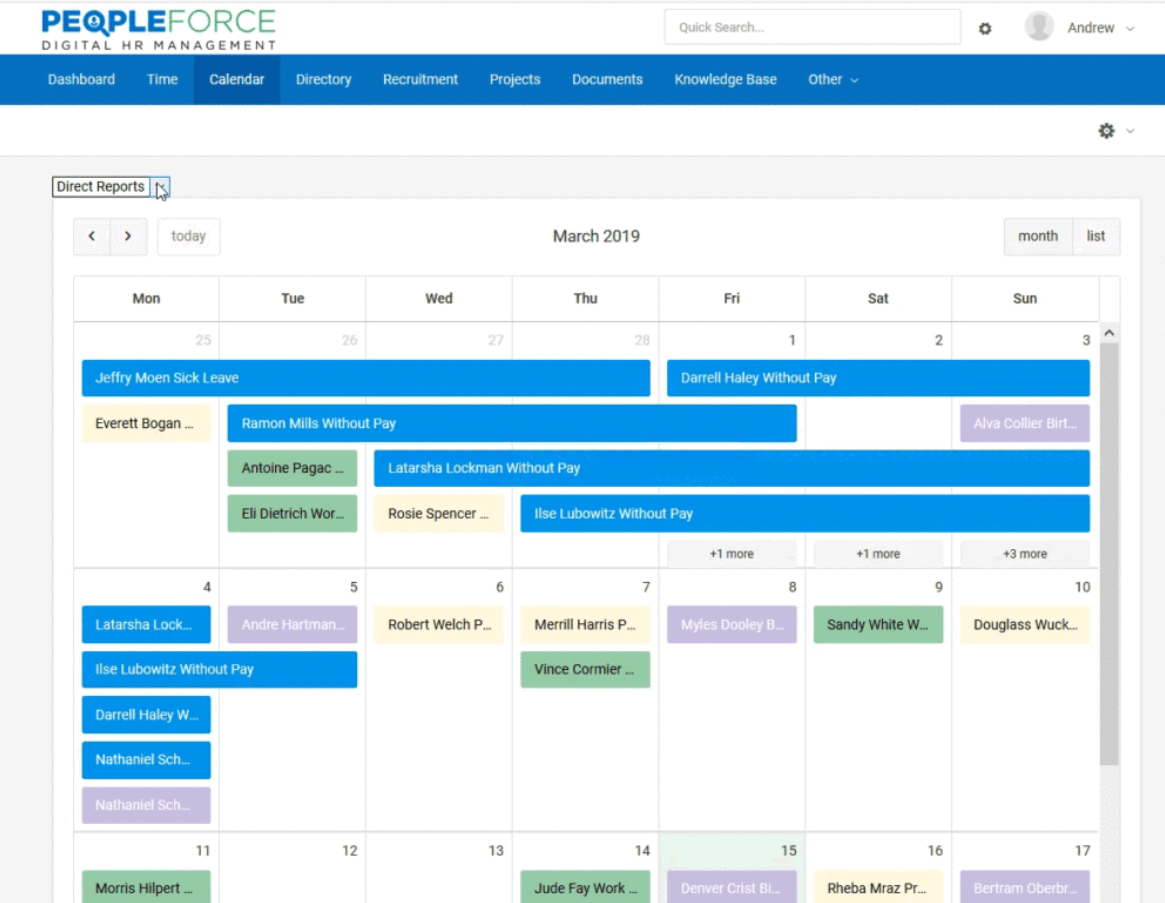The width and height of the screenshot is (1165, 903).
Task: Switch to list view
Action: coord(1096,236)
